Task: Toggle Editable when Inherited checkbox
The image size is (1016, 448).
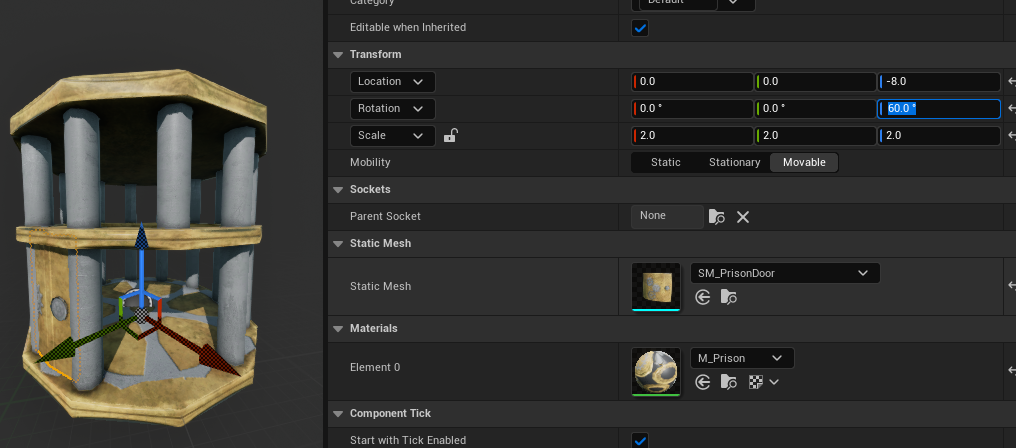Action: [x=640, y=28]
